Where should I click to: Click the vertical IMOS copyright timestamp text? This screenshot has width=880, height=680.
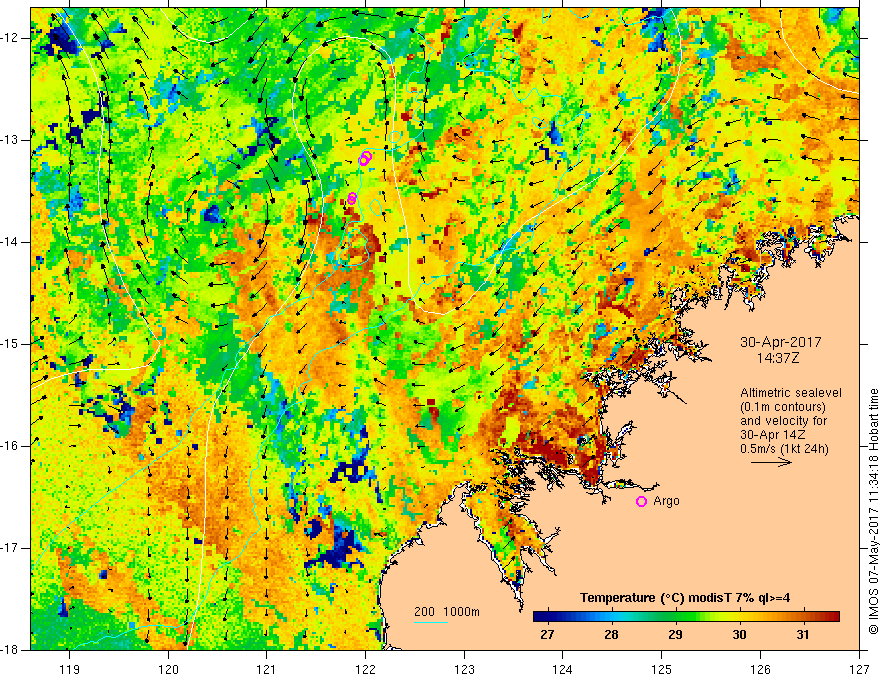[x=873, y=512]
